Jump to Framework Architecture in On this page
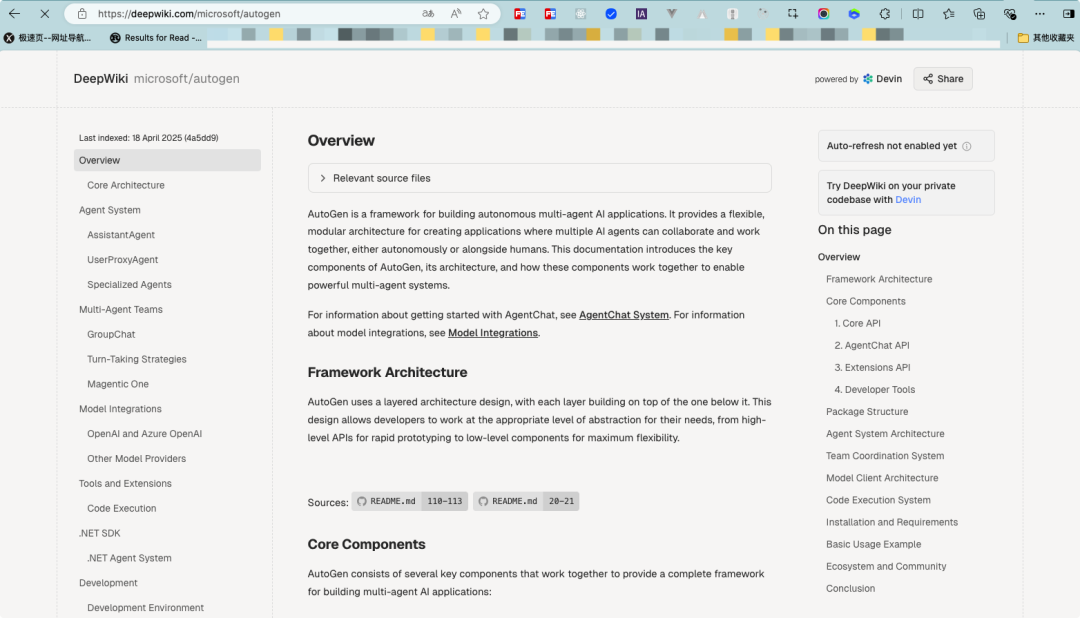 pyautogui.click(x=879, y=279)
